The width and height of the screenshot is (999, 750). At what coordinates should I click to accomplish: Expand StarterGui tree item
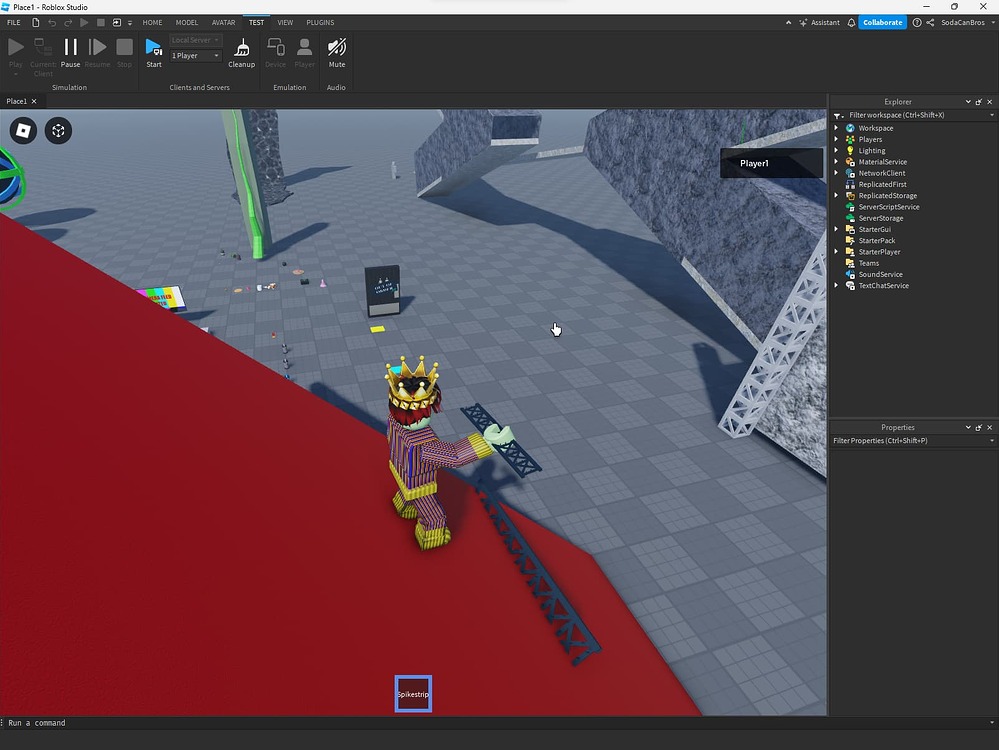(837, 229)
